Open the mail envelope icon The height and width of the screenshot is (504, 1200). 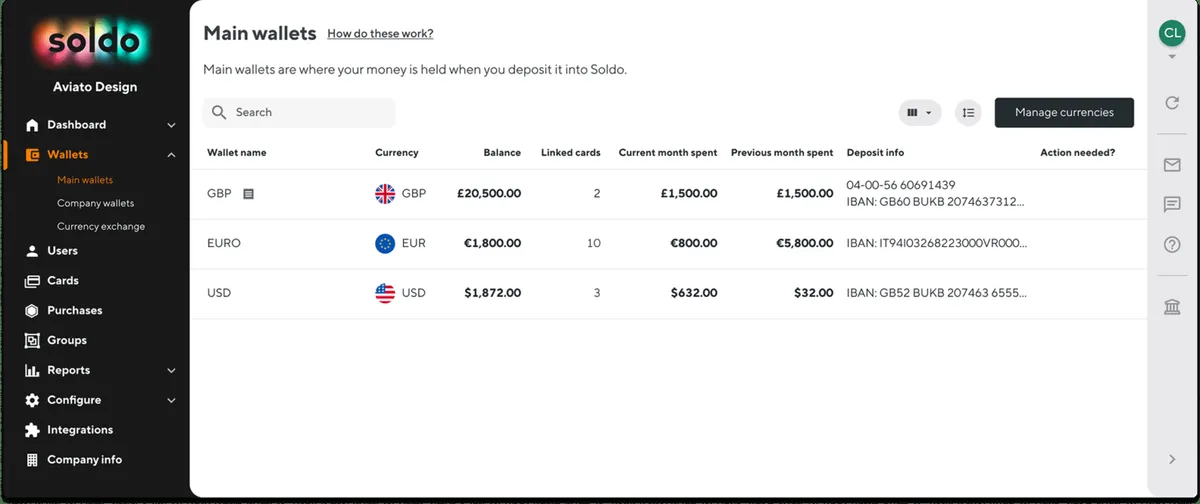1172,165
